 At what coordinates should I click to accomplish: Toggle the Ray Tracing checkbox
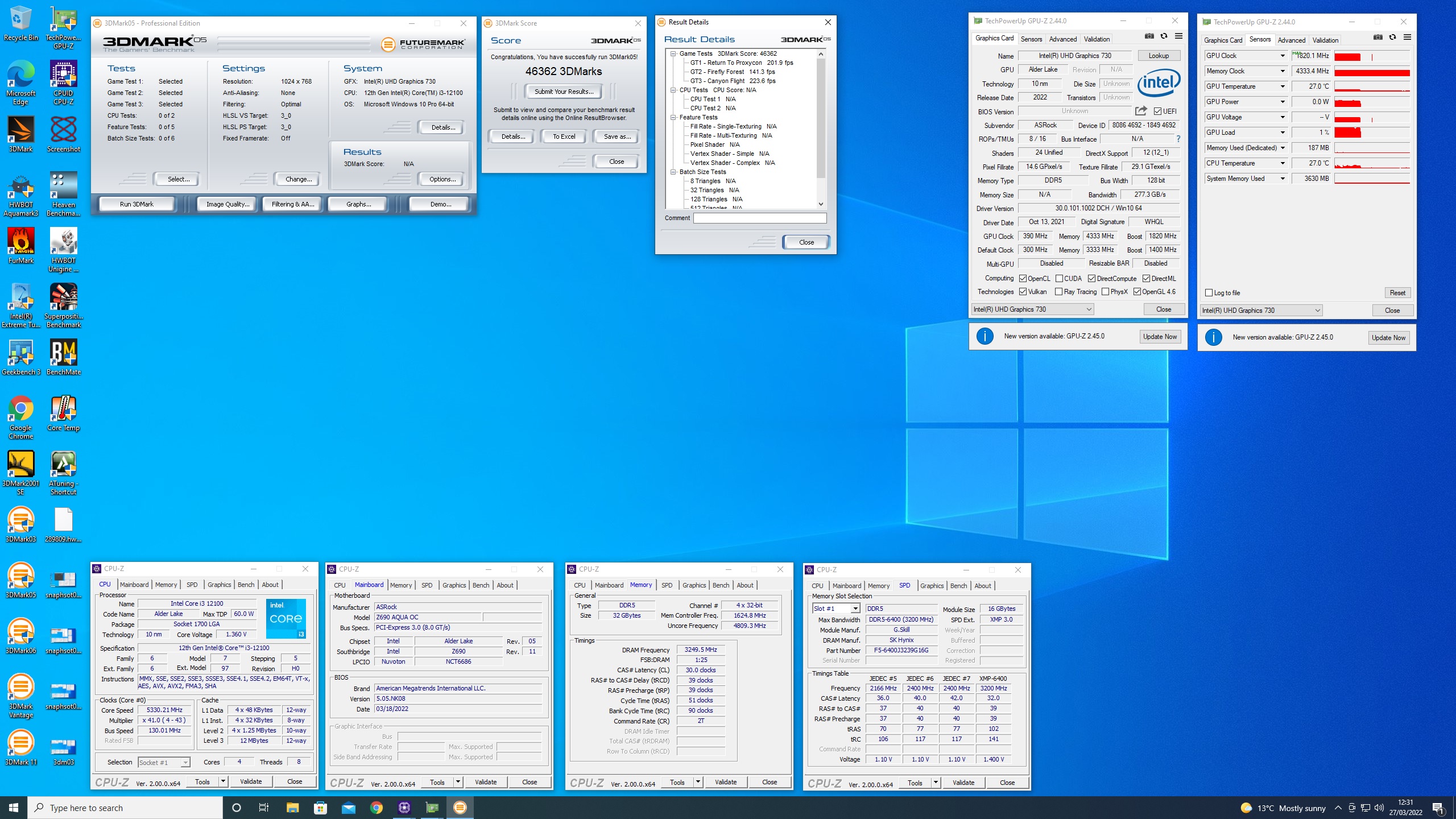click(1058, 292)
